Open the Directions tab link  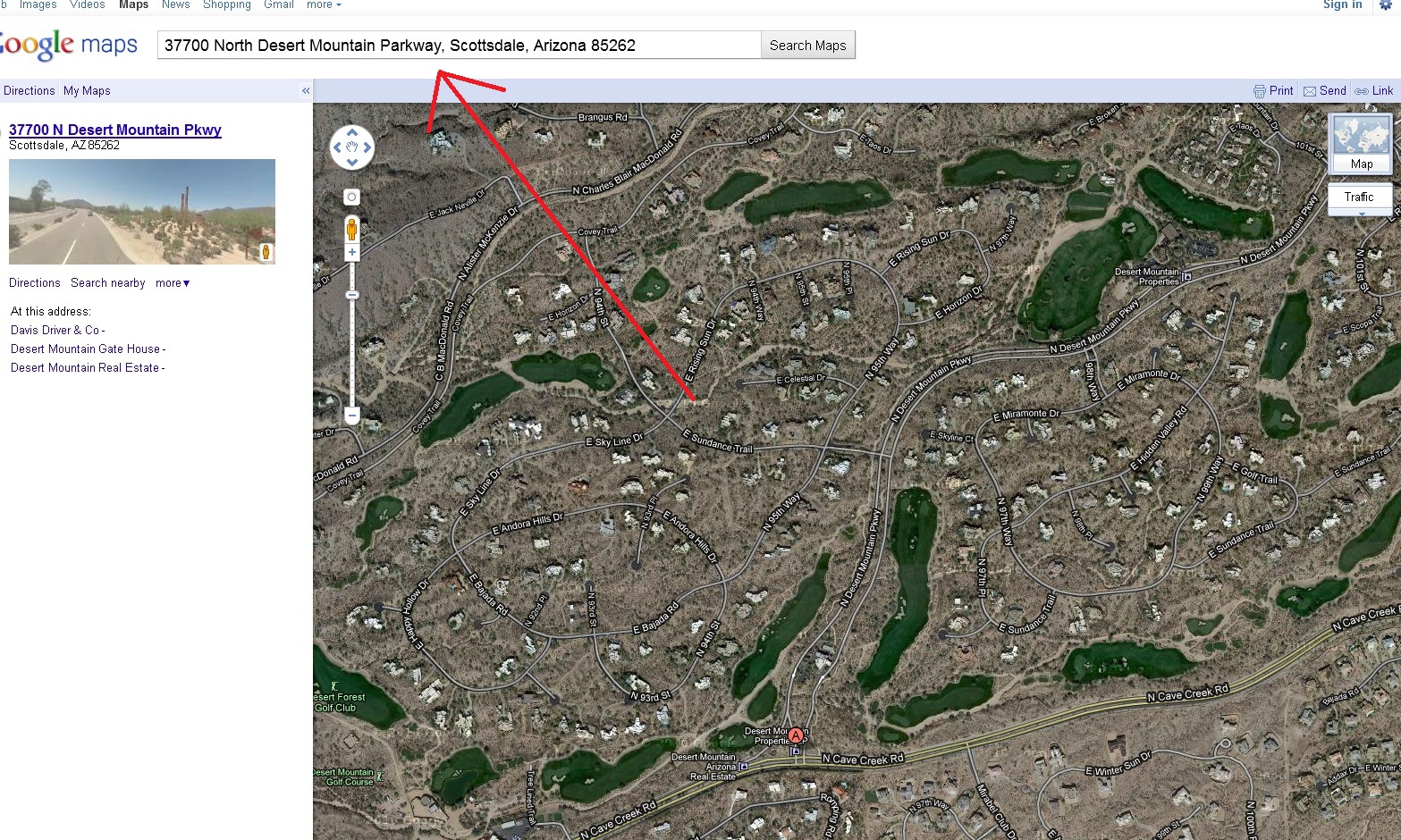(30, 91)
